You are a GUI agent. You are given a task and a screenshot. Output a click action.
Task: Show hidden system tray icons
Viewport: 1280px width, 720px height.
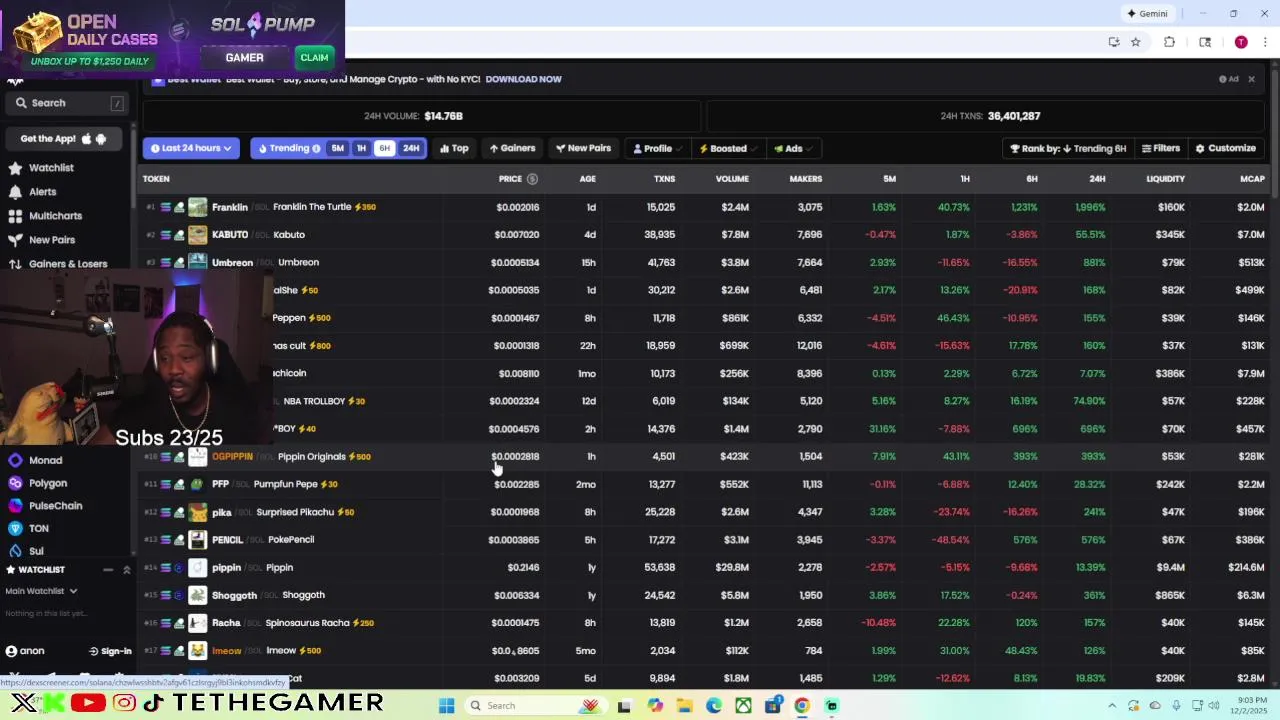pyautogui.click(x=1112, y=706)
